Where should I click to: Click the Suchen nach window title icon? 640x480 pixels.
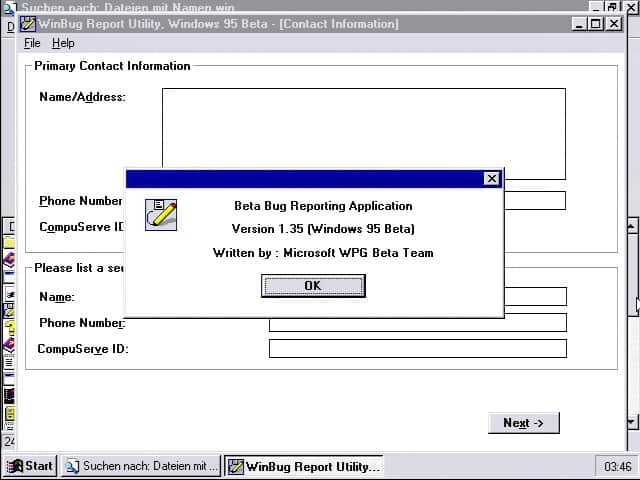pyautogui.click(x=10, y=7)
